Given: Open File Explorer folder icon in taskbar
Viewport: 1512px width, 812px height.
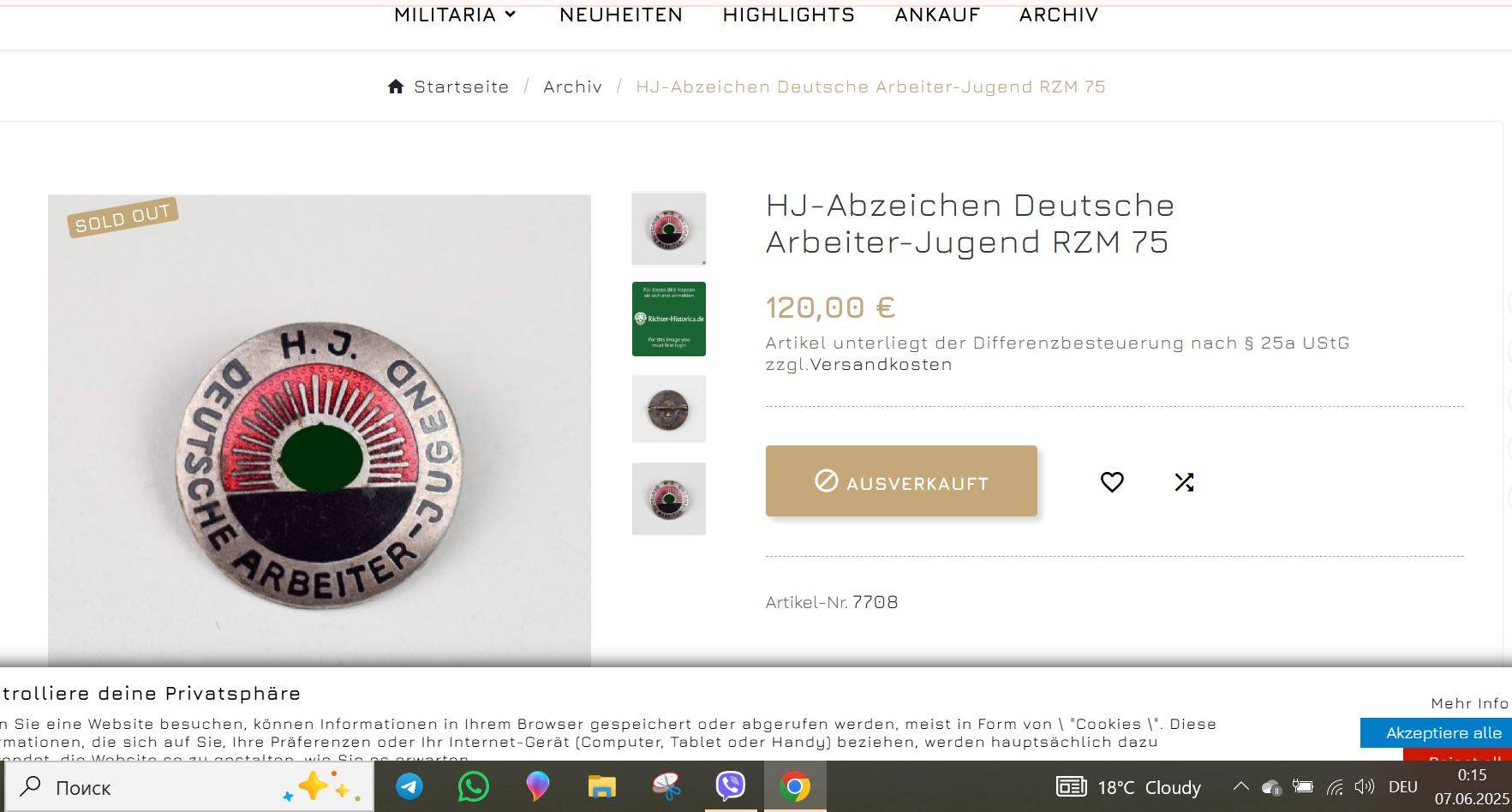Looking at the screenshot, I should [x=602, y=786].
